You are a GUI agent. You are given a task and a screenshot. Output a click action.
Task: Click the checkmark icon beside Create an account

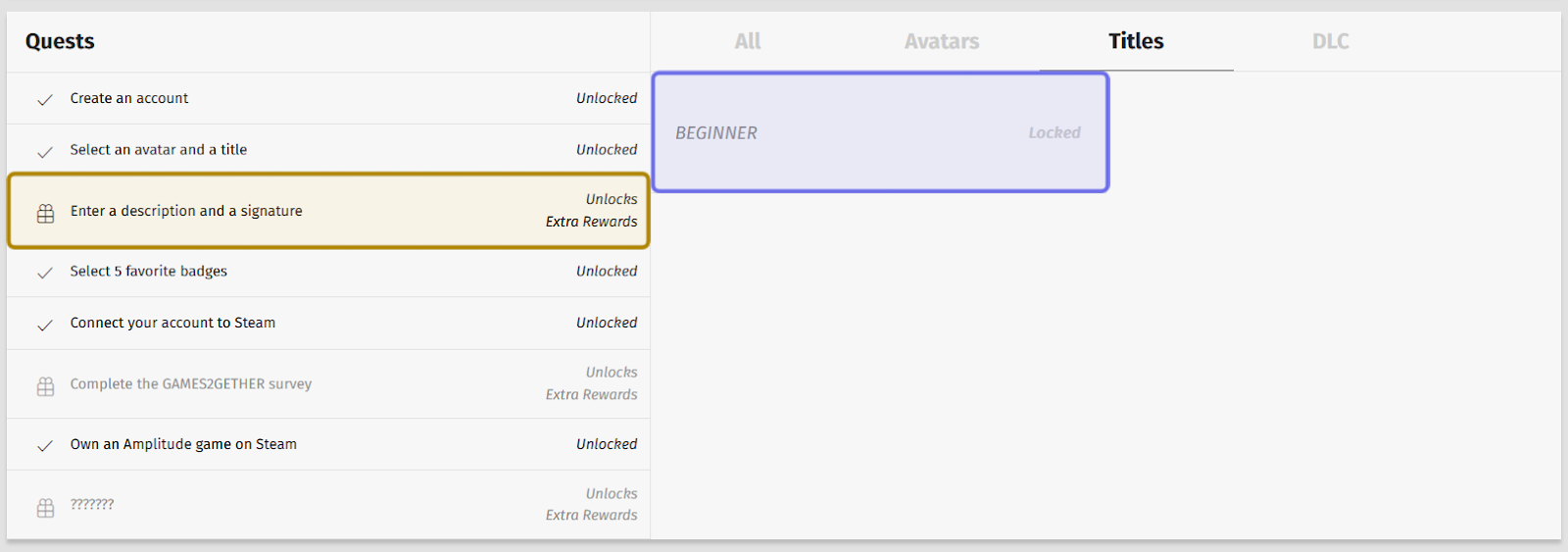coord(45,100)
